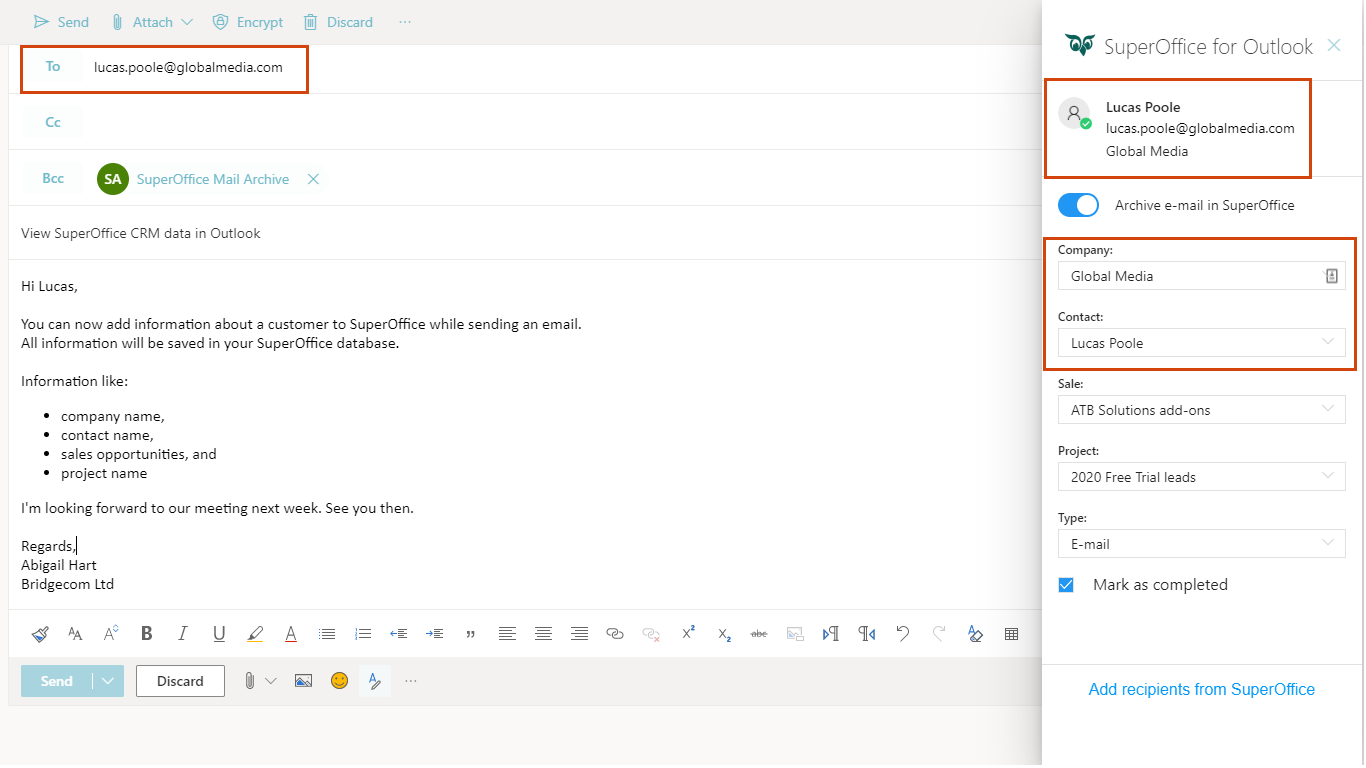
Task: Open the emoji picker
Action: 340,681
